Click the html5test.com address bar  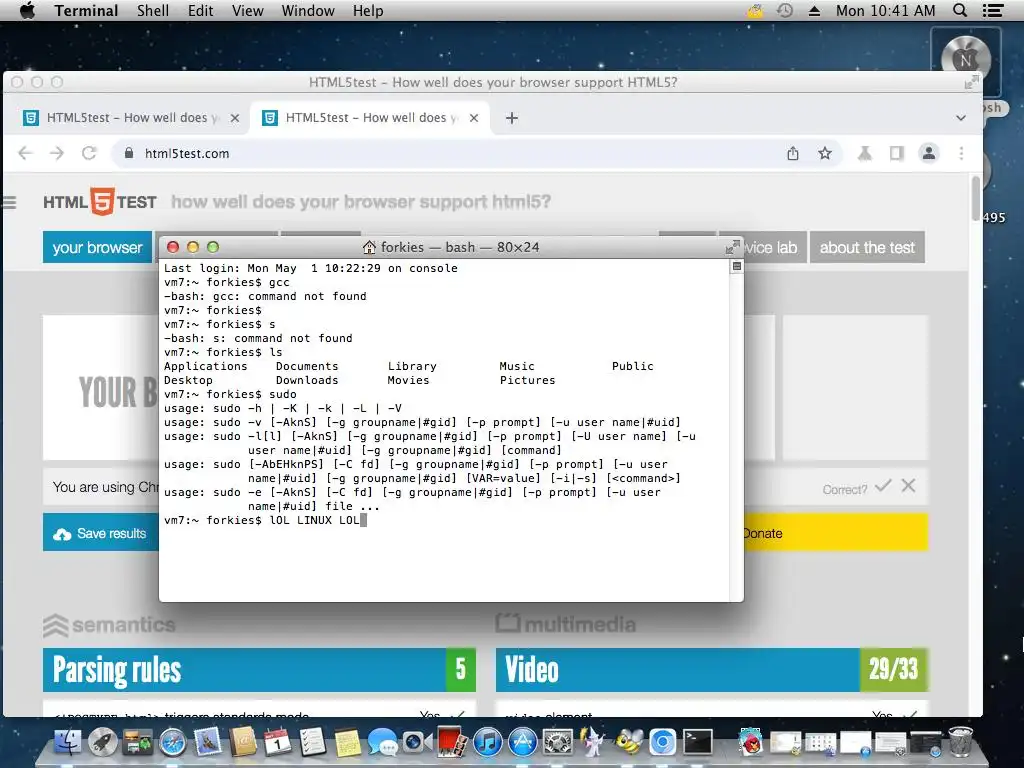click(451, 153)
